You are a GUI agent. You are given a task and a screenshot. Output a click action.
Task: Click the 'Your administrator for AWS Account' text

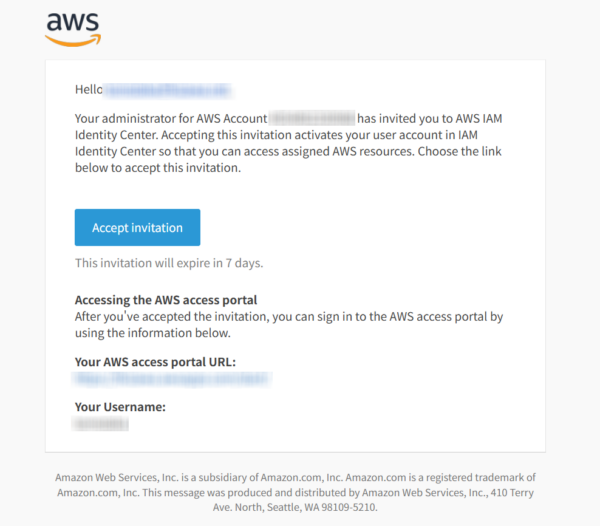click(x=171, y=119)
